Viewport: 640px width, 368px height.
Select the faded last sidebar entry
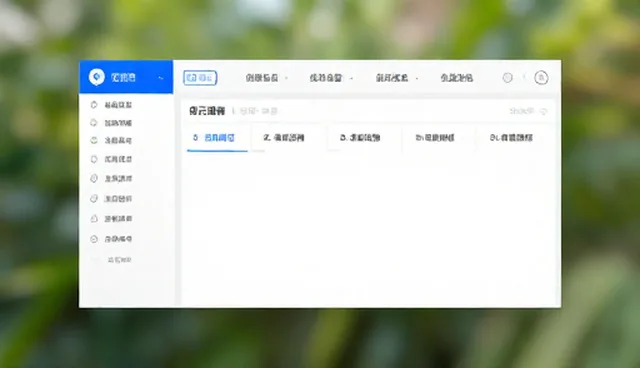(x=119, y=260)
